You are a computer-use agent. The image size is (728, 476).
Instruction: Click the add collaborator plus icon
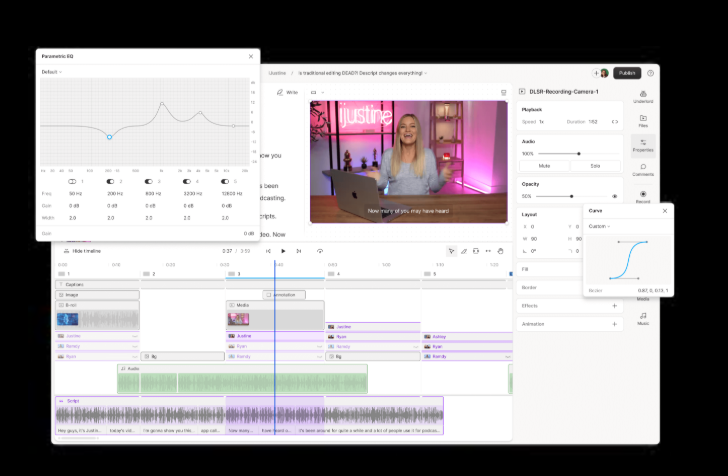[596, 73]
